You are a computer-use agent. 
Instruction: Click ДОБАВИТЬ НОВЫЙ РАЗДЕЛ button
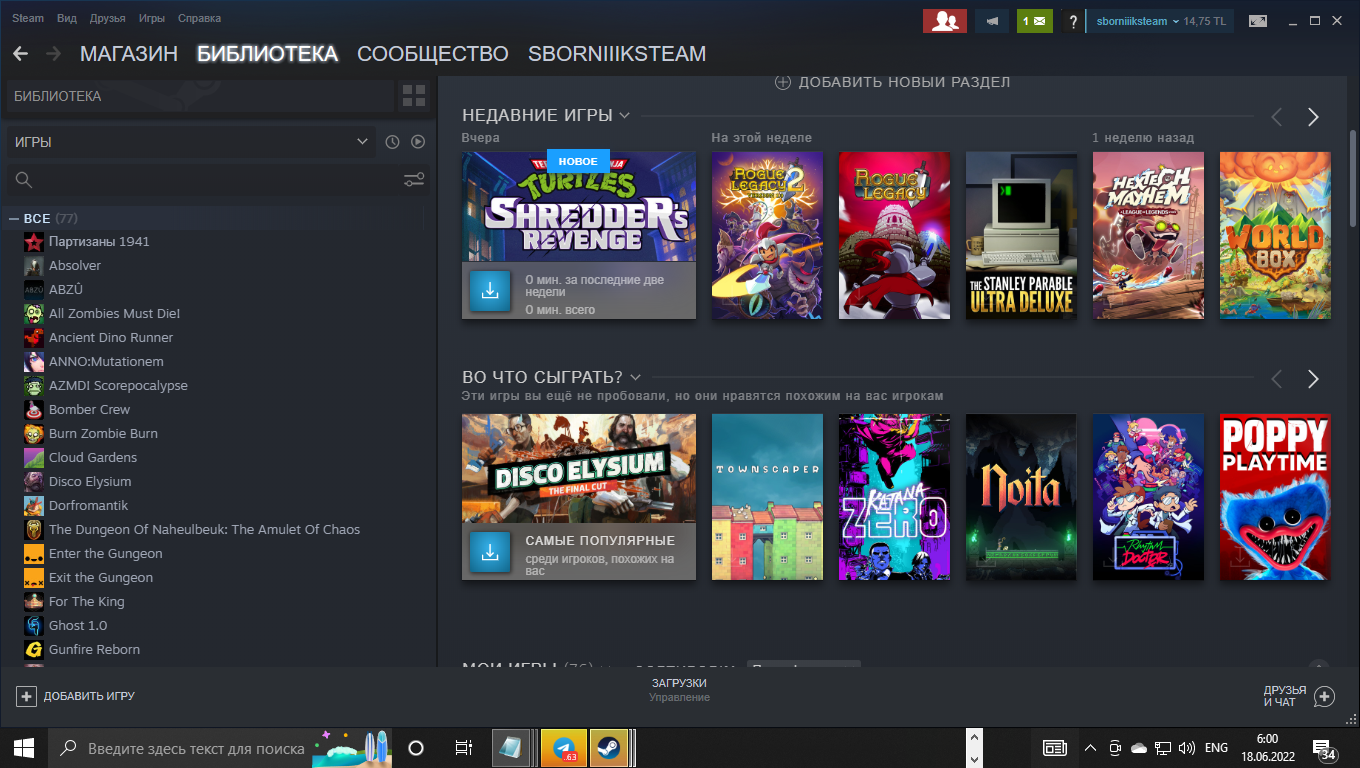(892, 82)
